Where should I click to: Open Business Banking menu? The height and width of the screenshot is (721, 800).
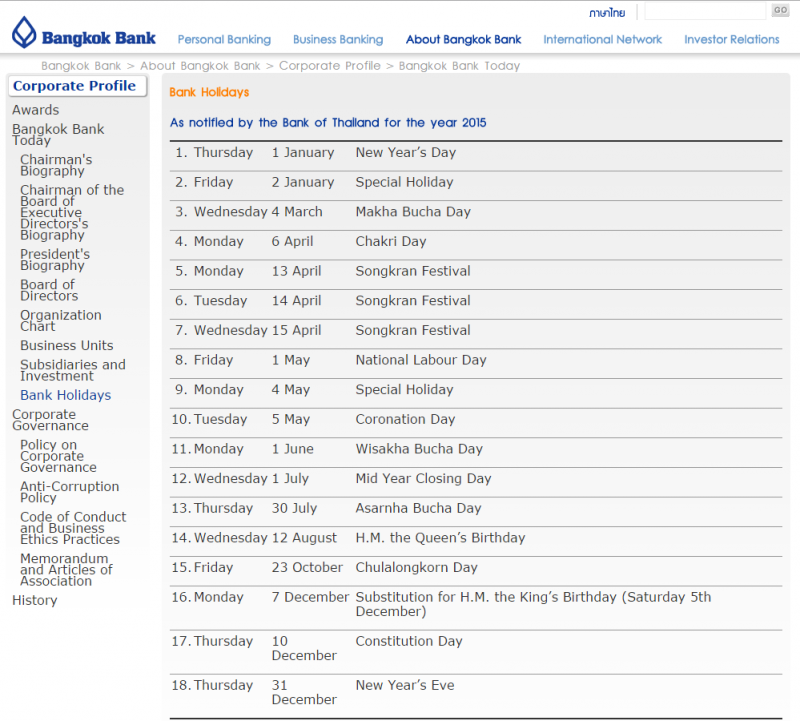(338, 40)
